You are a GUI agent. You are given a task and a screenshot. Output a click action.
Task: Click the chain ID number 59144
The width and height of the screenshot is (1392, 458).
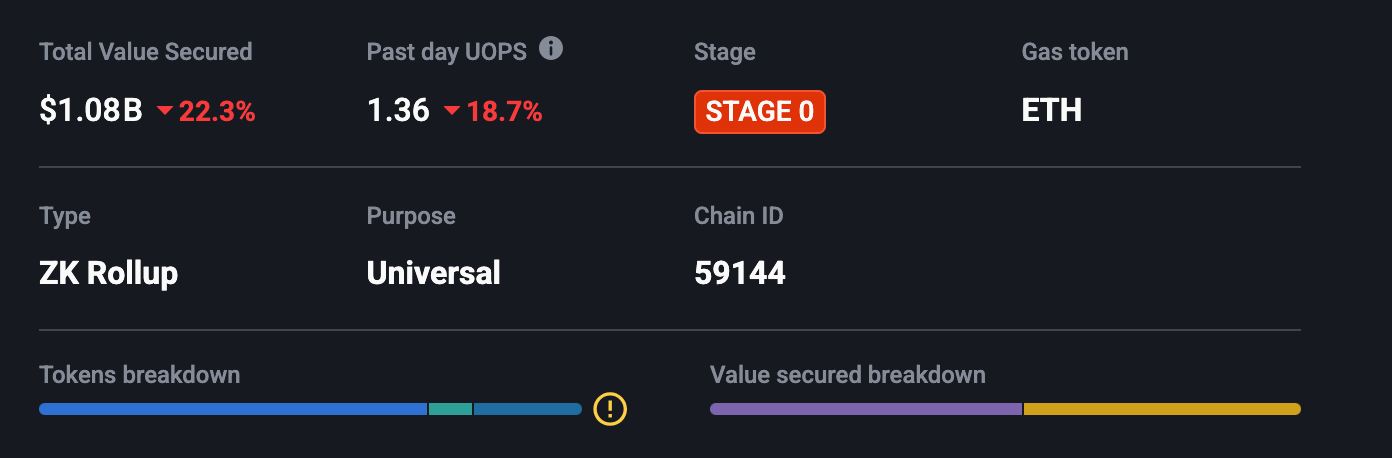point(739,272)
